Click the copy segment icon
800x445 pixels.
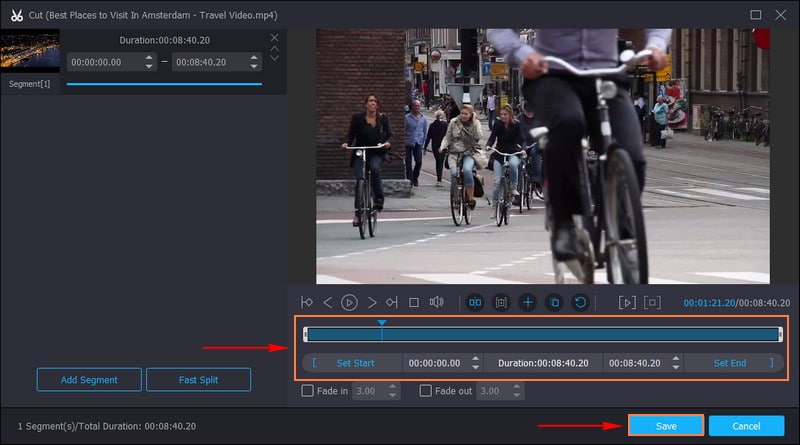(554, 302)
